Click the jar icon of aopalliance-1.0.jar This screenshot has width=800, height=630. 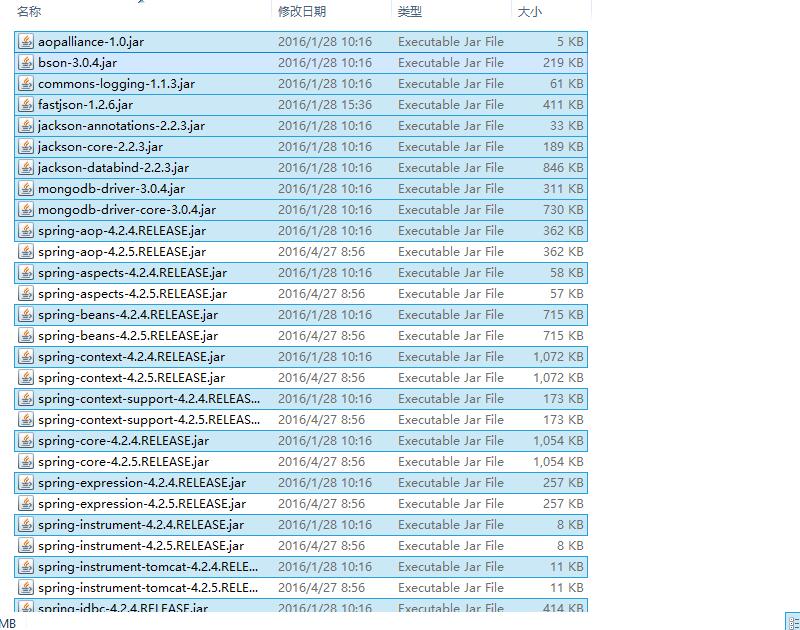(x=26, y=42)
